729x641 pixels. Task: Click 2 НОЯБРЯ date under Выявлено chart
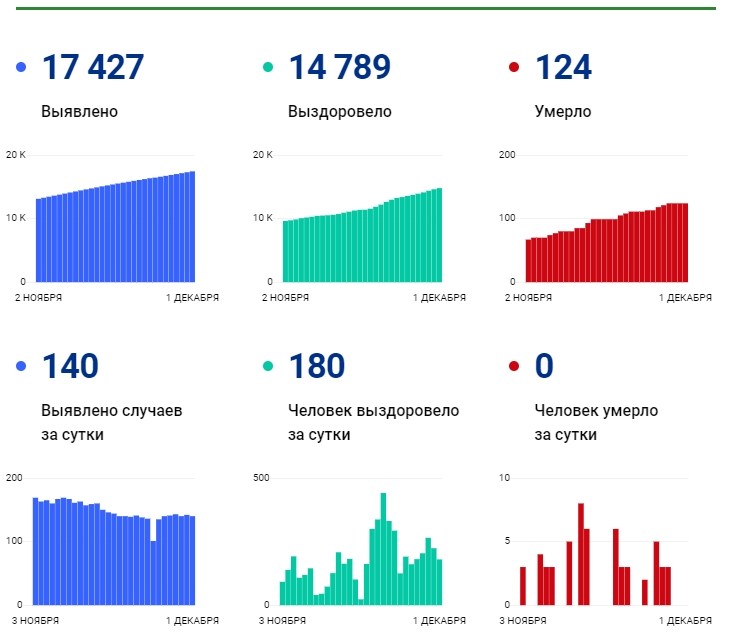coord(39,297)
